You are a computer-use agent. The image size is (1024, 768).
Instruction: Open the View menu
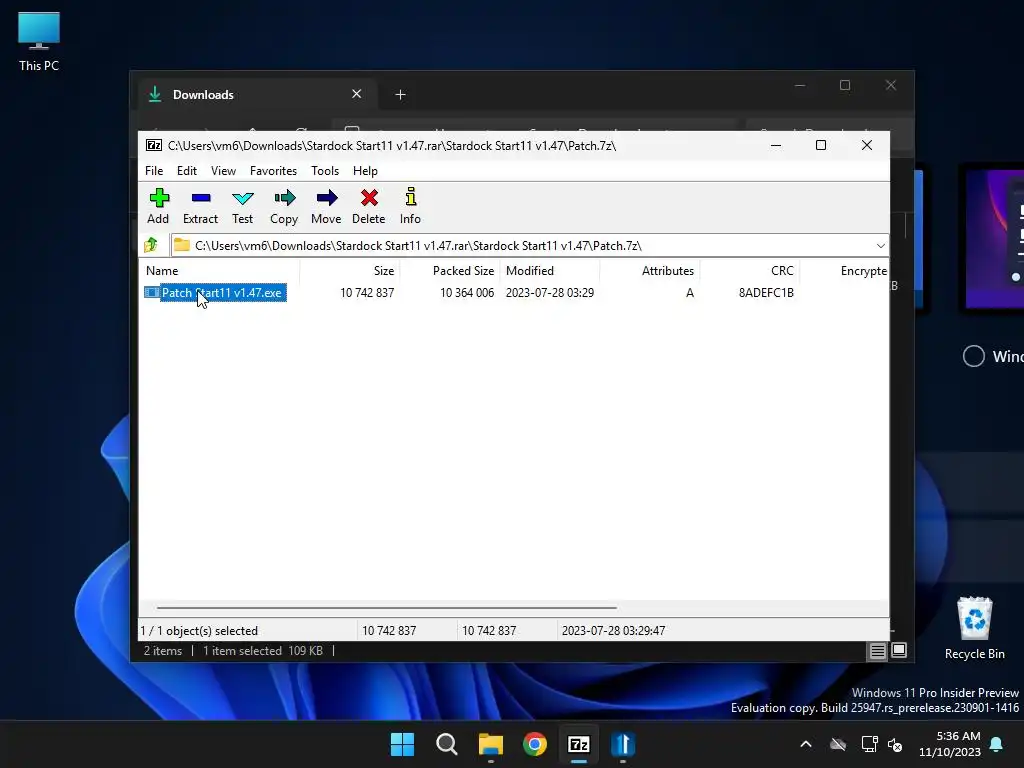pyautogui.click(x=223, y=170)
